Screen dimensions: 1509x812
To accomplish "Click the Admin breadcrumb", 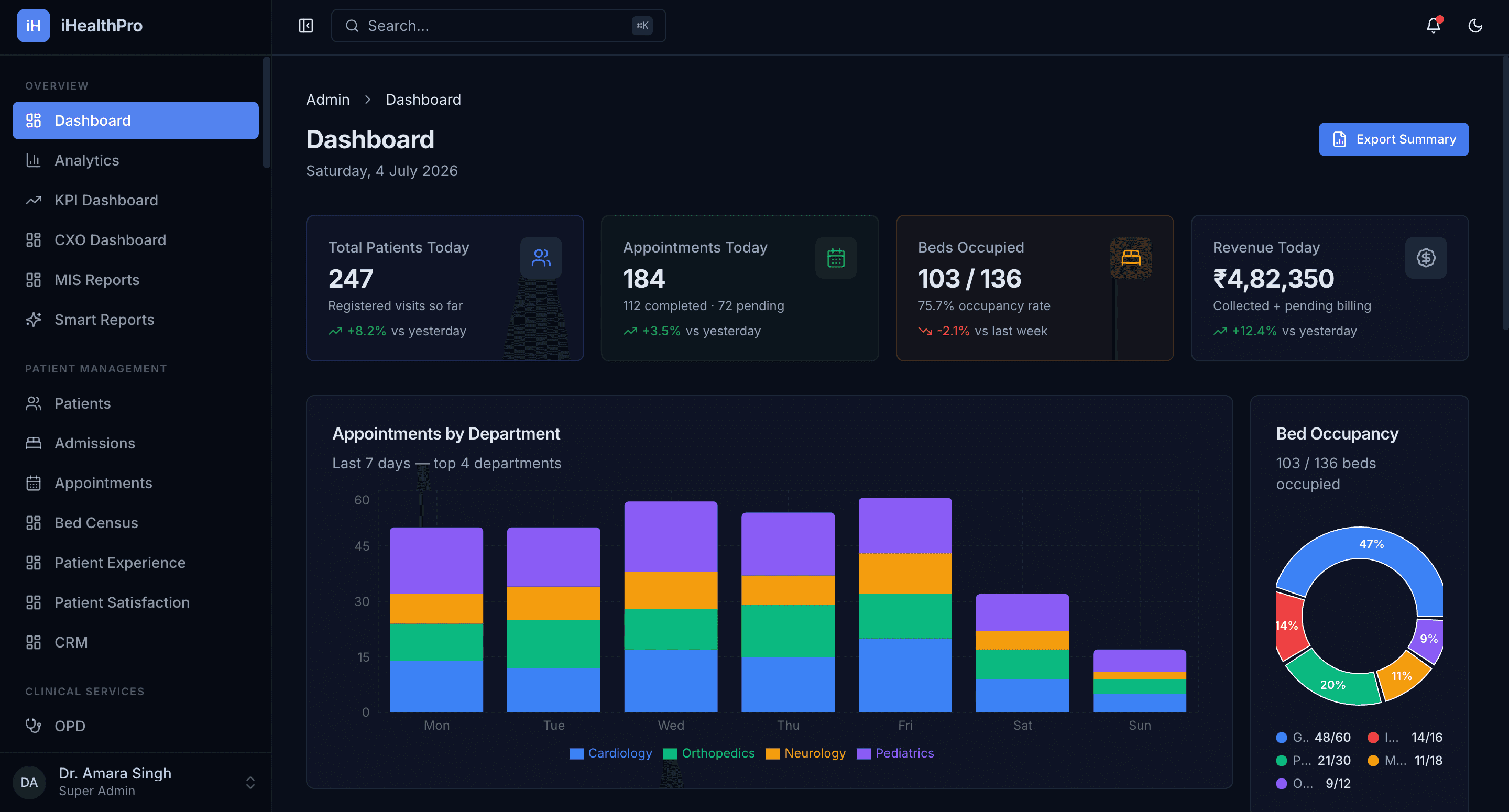I will coord(327,100).
